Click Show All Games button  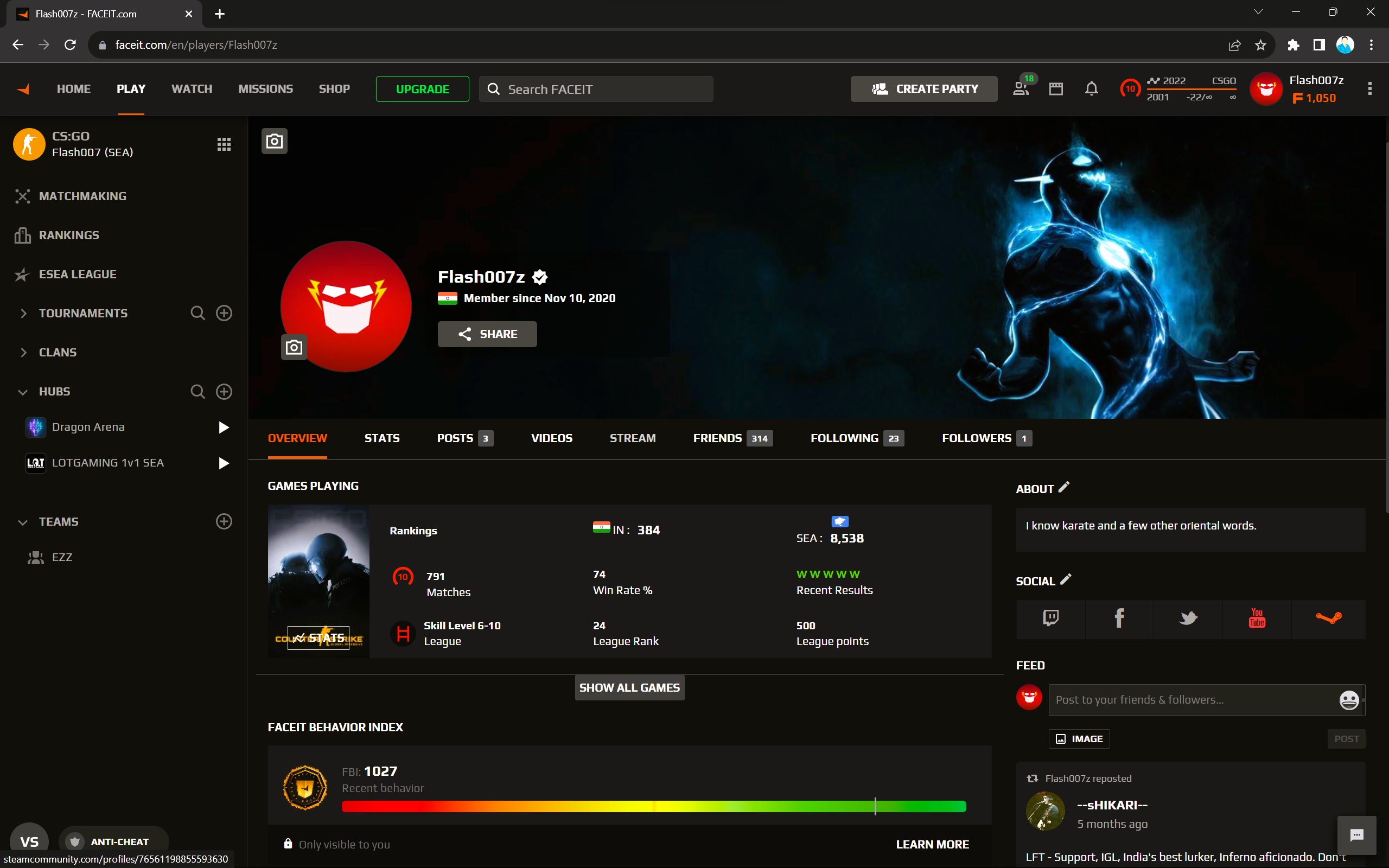click(x=629, y=688)
